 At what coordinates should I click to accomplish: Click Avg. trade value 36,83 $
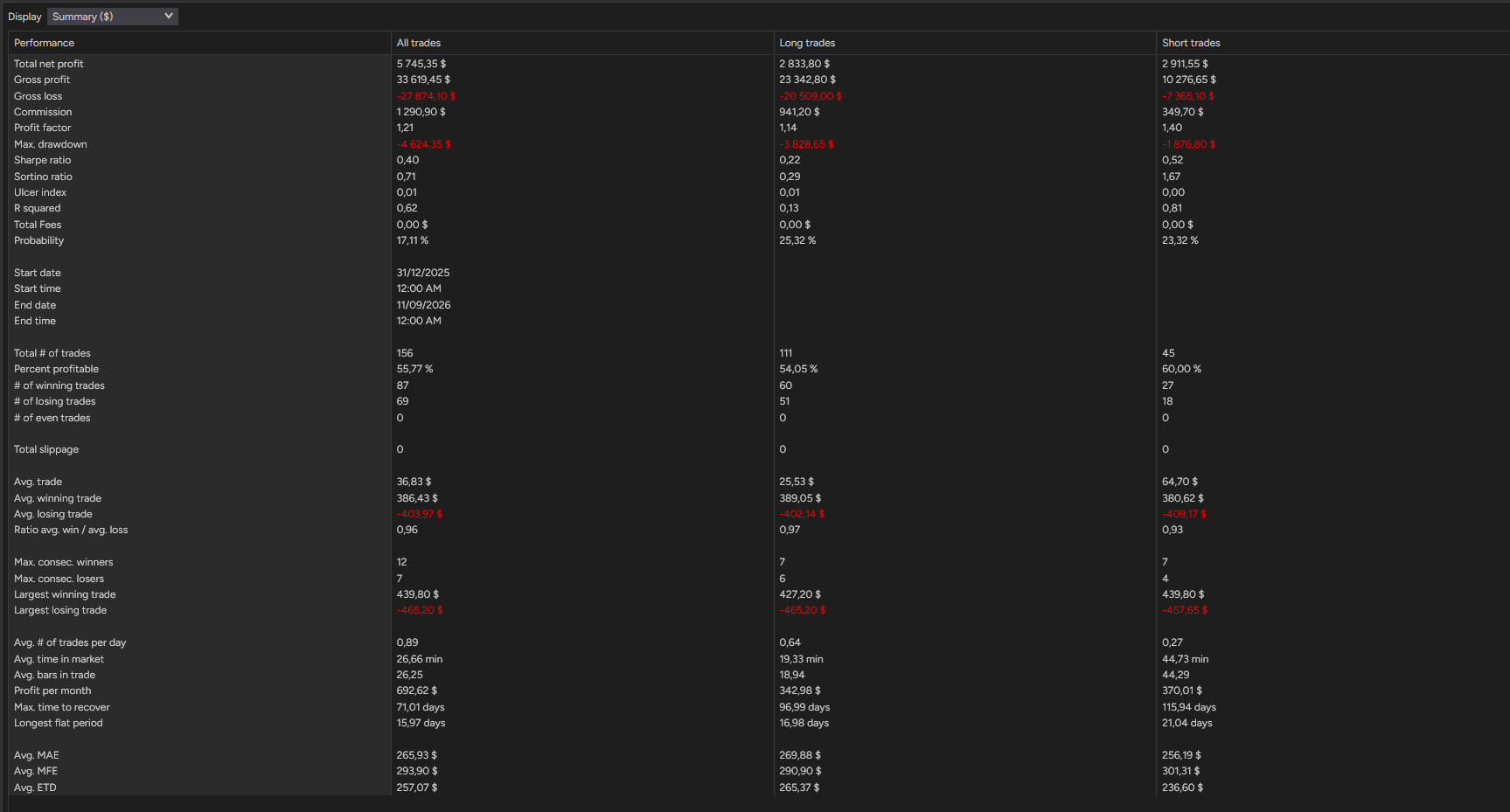click(x=414, y=482)
